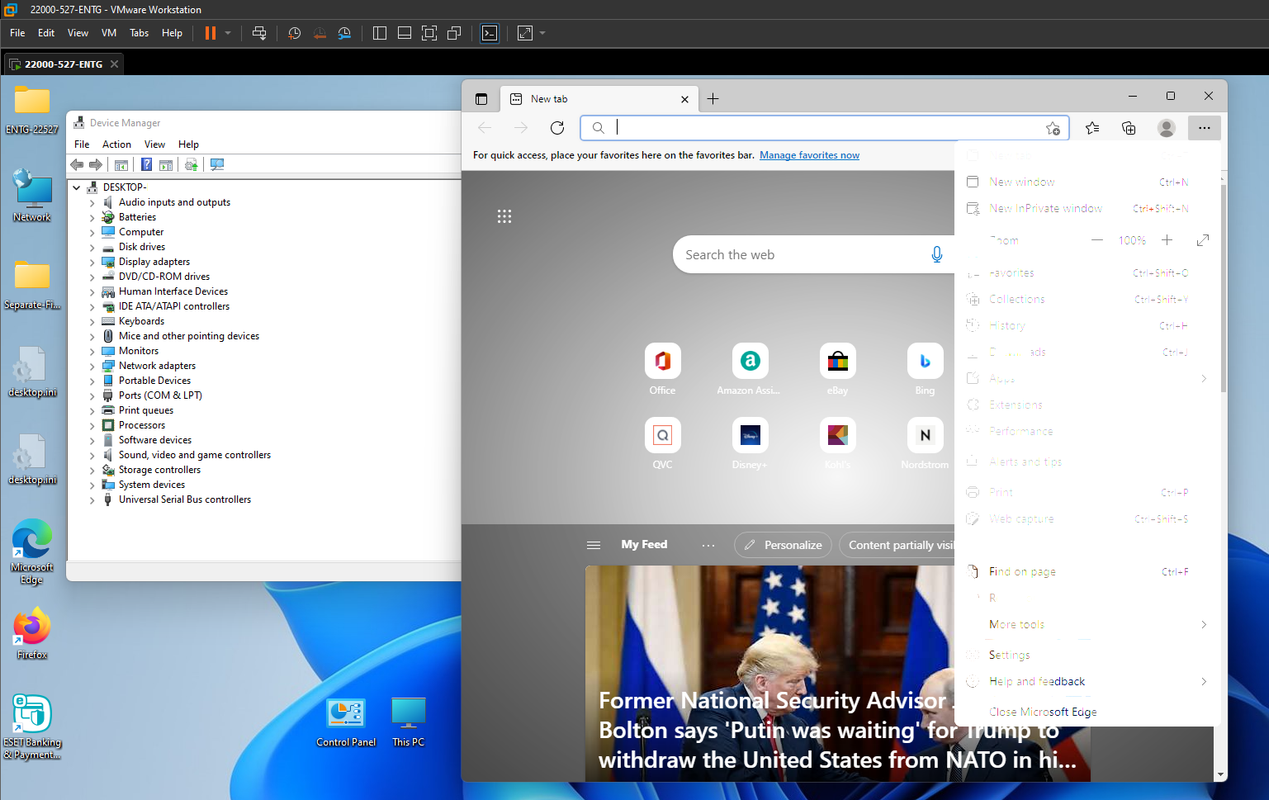The width and height of the screenshot is (1269, 800).
Task: Click Device Manager's blue help icon
Action: tap(146, 165)
